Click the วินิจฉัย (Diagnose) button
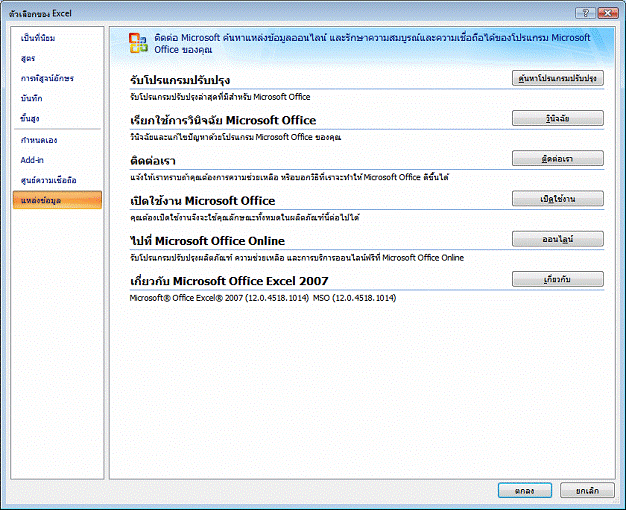 [558, 119]
